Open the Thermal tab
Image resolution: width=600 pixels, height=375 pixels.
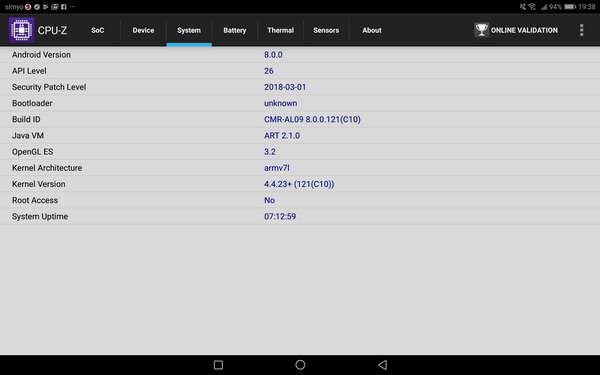click(x=280, y=30)
